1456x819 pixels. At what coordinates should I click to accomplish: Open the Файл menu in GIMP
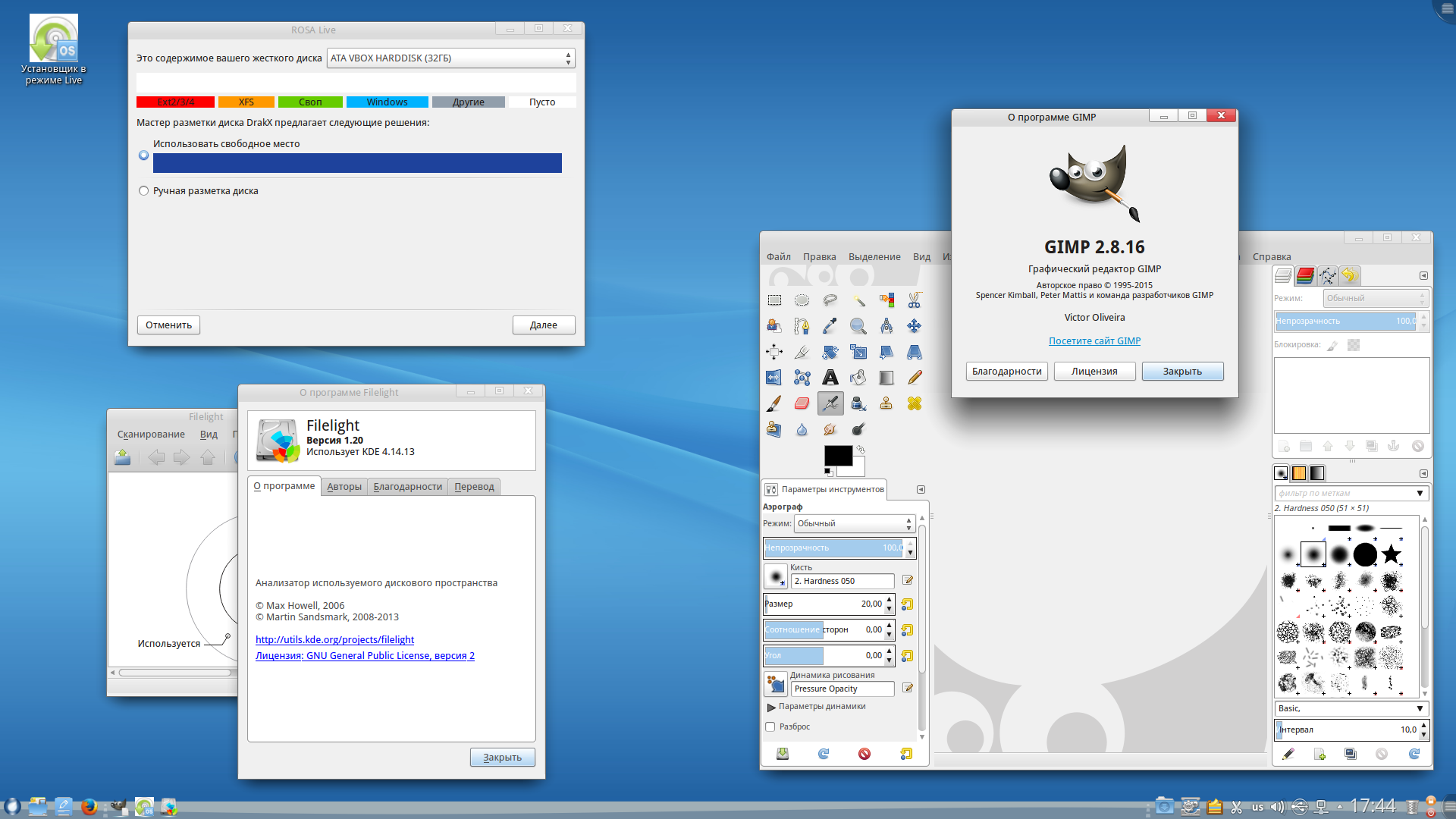coord(779,256)
